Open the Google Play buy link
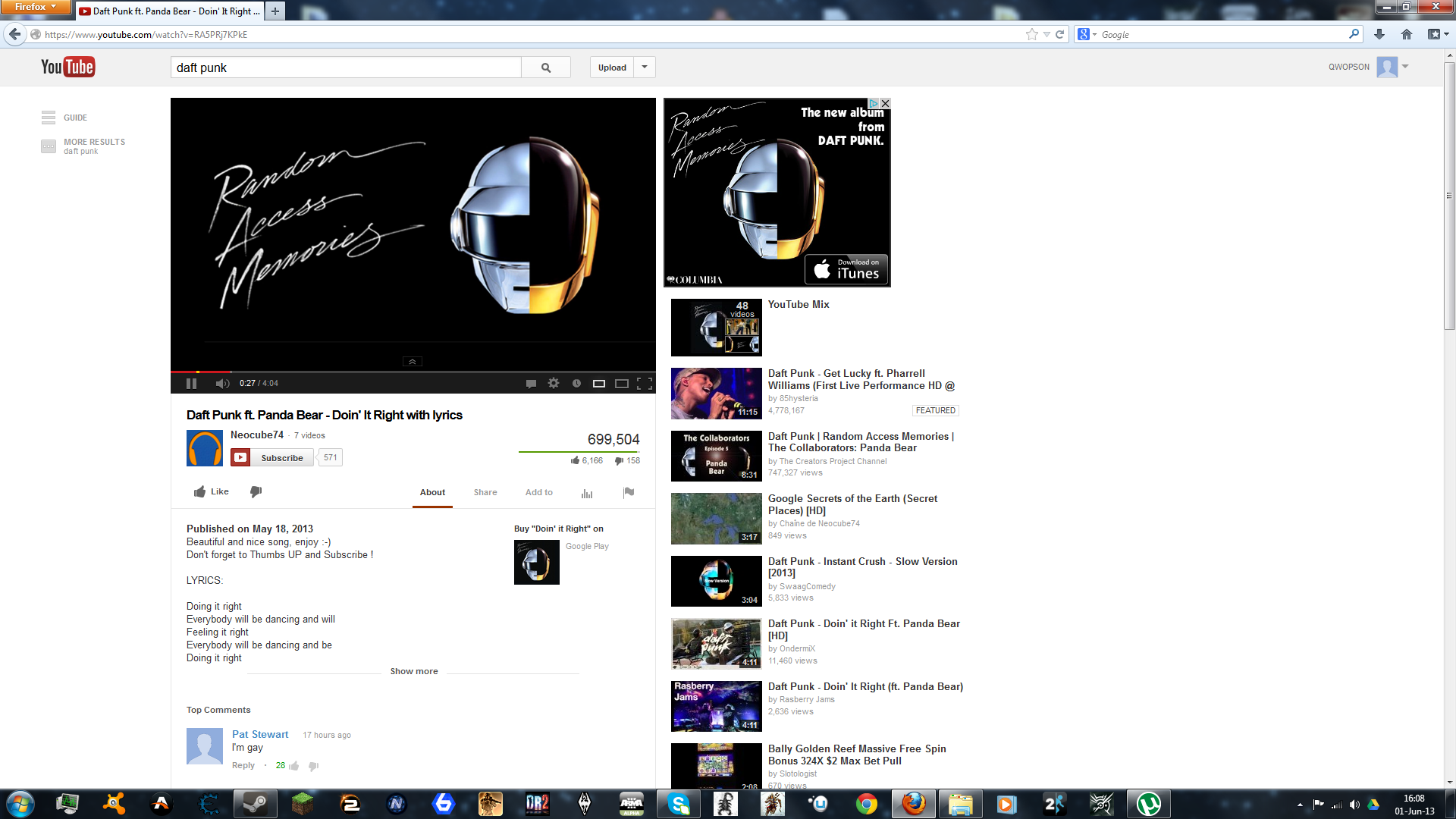The height and width of the screenshot is (819, 1456). [587, 547]
